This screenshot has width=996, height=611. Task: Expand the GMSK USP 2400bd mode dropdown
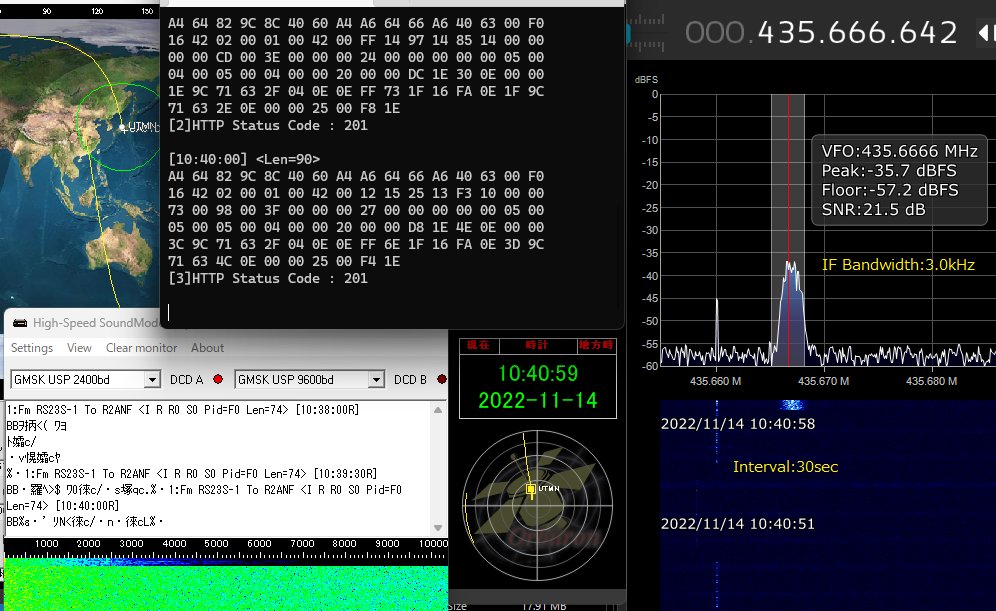tap(152, 380)
